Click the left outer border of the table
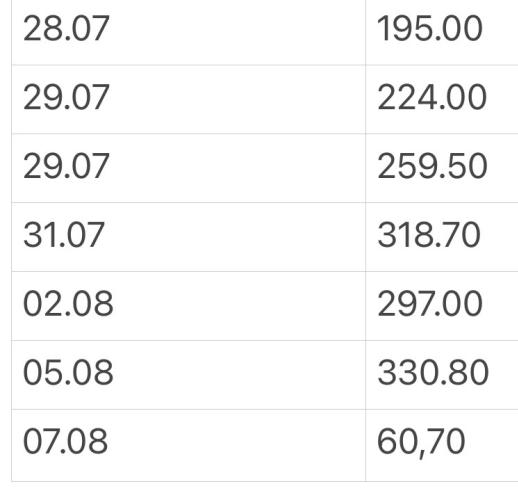 click(x=12, y=241)
